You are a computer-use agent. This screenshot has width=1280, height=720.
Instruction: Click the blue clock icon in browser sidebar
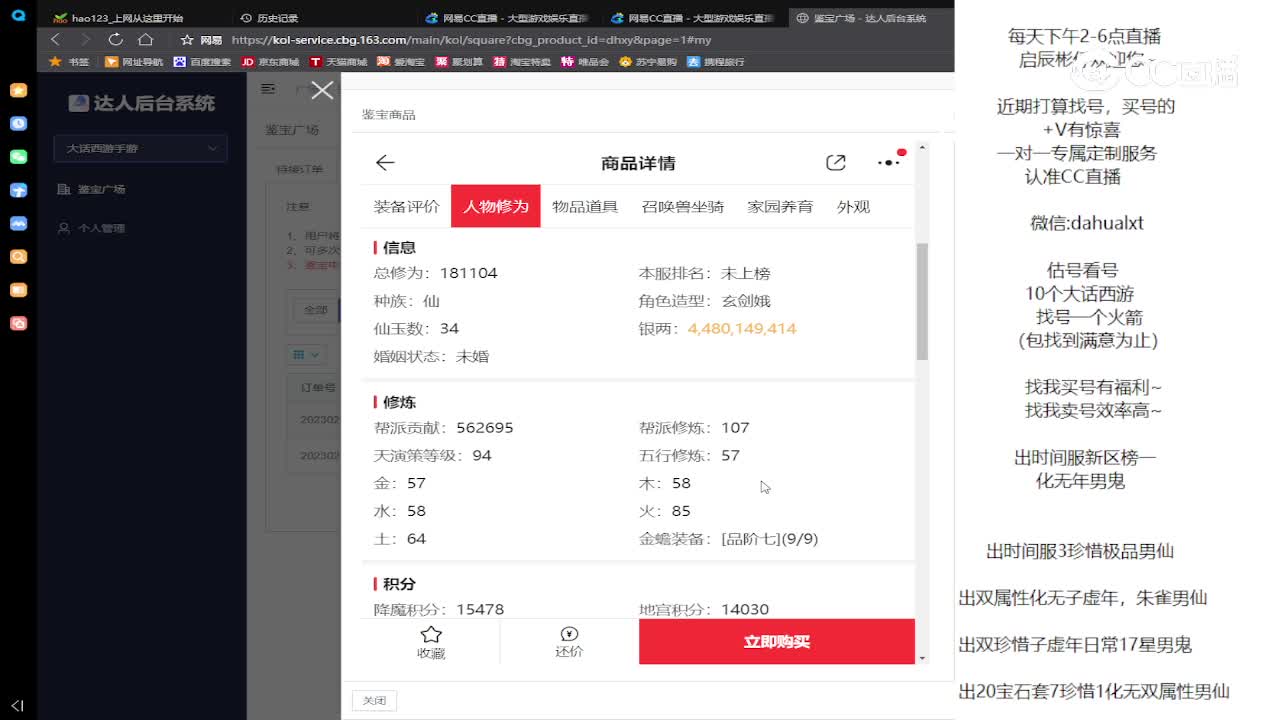18,124
